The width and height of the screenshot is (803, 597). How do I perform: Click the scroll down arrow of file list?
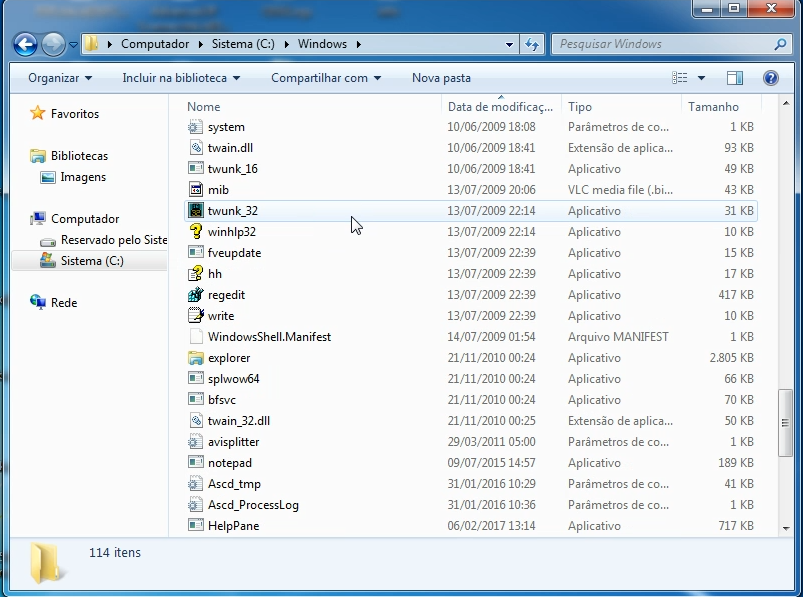[786, 528]
